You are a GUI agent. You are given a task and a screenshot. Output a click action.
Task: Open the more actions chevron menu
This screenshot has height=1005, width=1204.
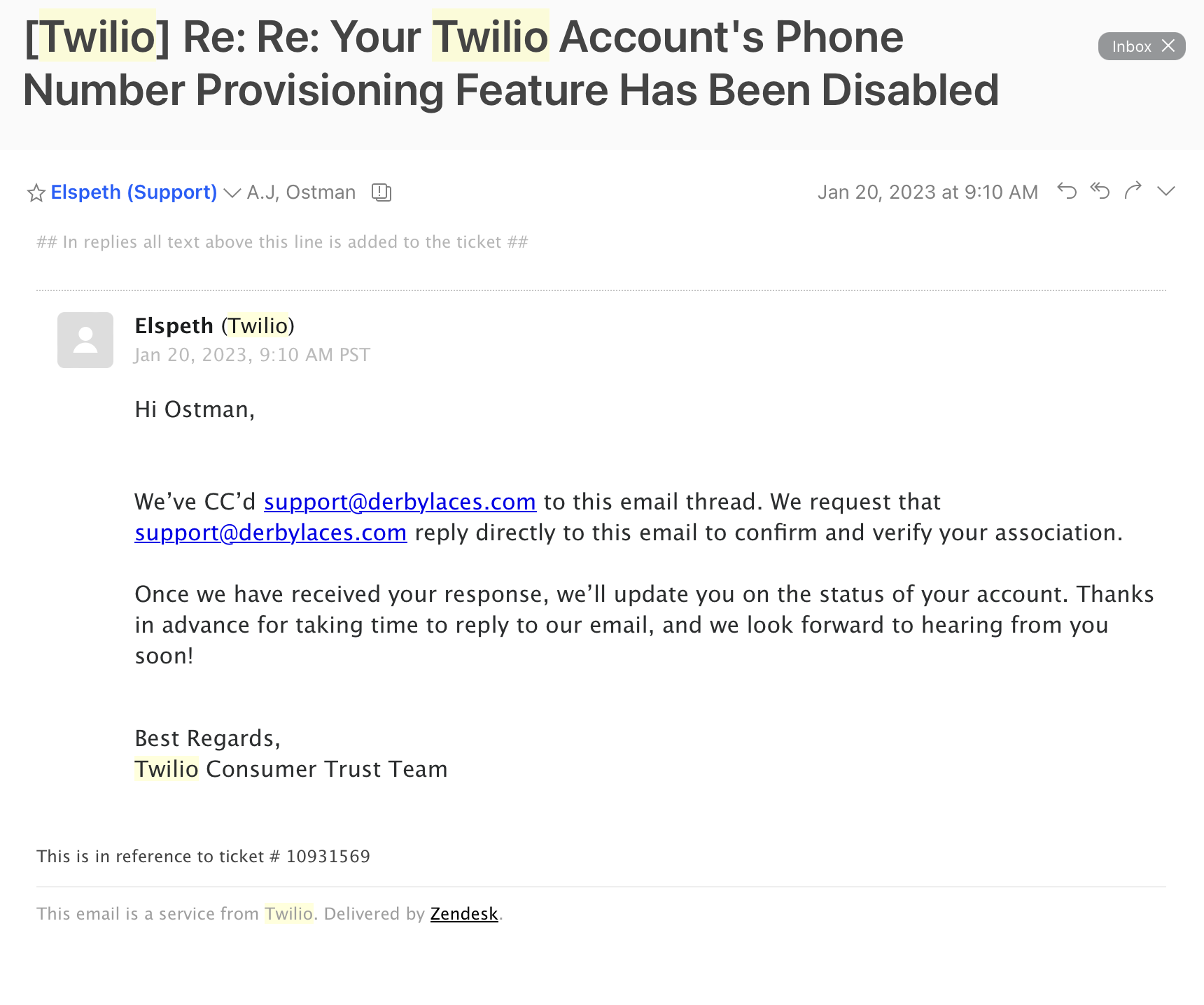1166,191
